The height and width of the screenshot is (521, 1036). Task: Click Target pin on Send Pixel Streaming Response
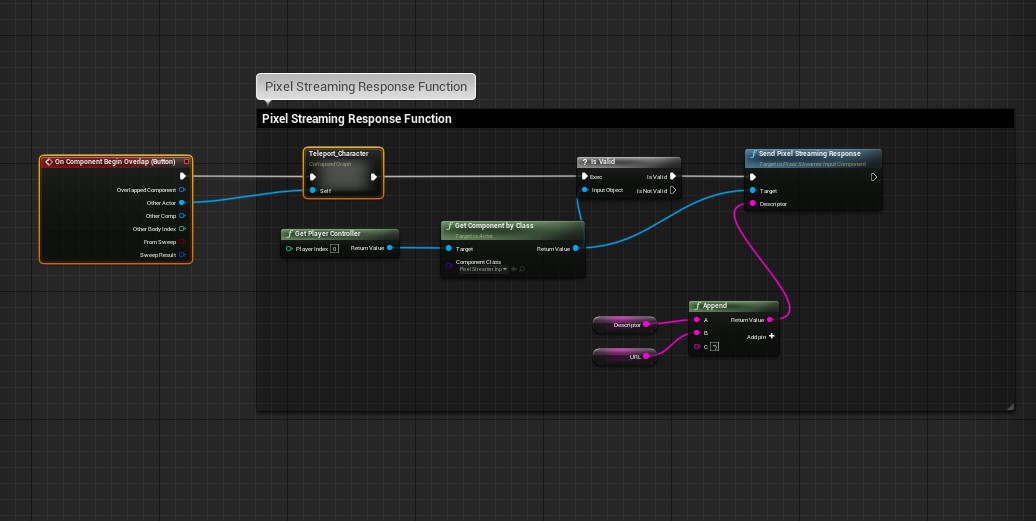point(753,191)
